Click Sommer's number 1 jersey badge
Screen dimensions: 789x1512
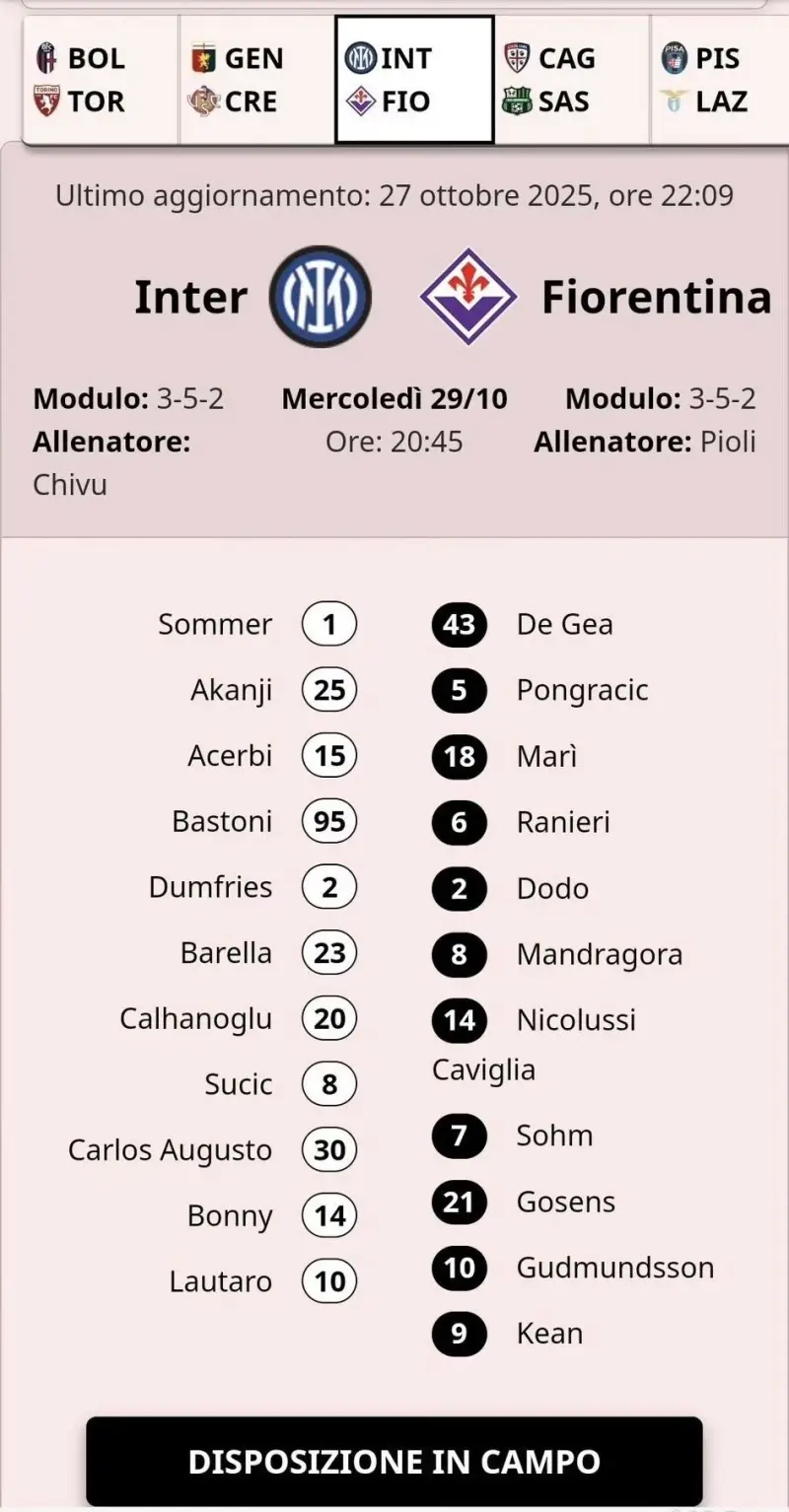[329, 625]
